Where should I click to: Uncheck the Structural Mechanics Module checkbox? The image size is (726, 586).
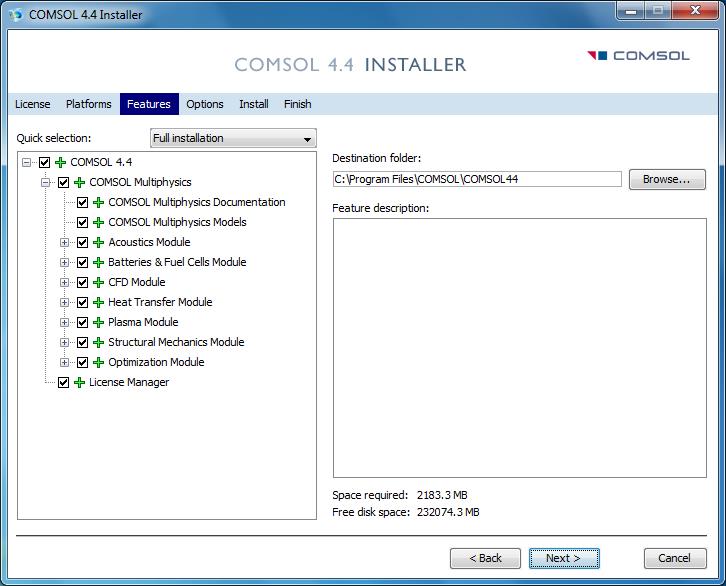point(82,342)
